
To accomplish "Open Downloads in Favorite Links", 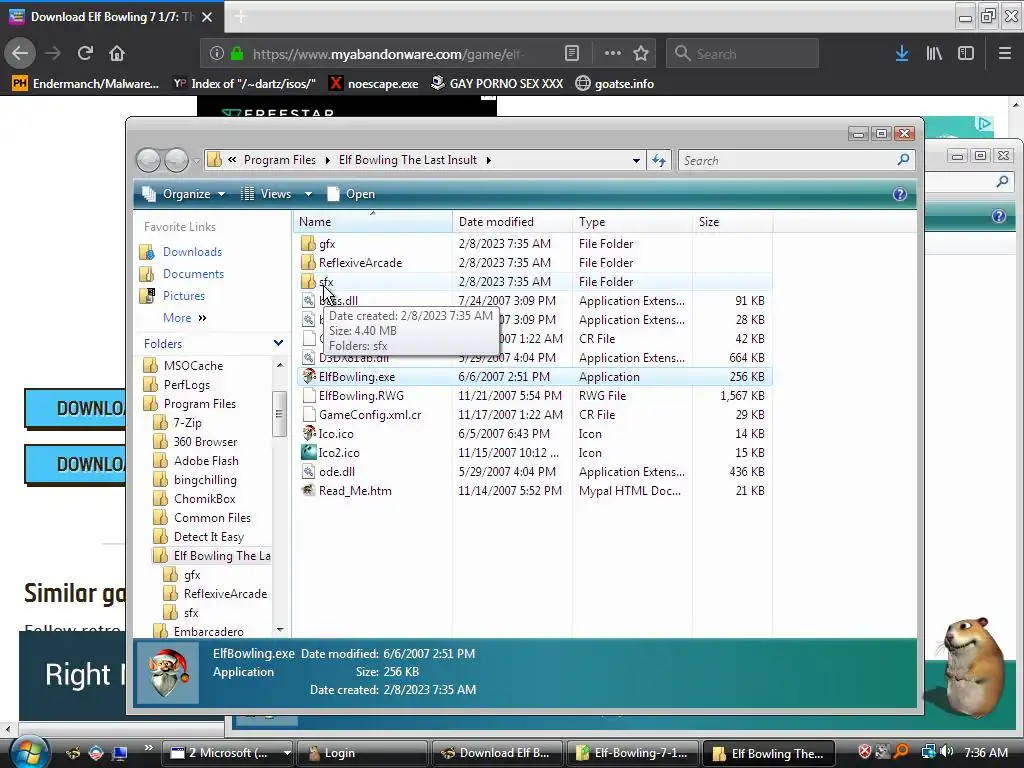I will pos(192,252).
